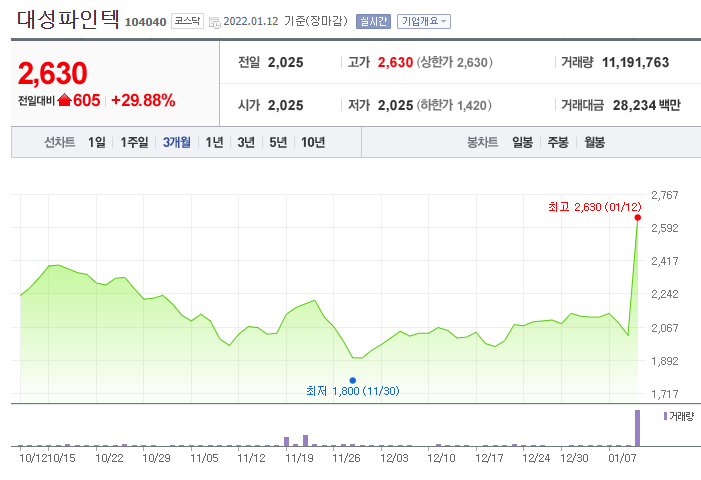Click the stock code 104040
This screenshot has width=701, height=480.
[145, 22]
